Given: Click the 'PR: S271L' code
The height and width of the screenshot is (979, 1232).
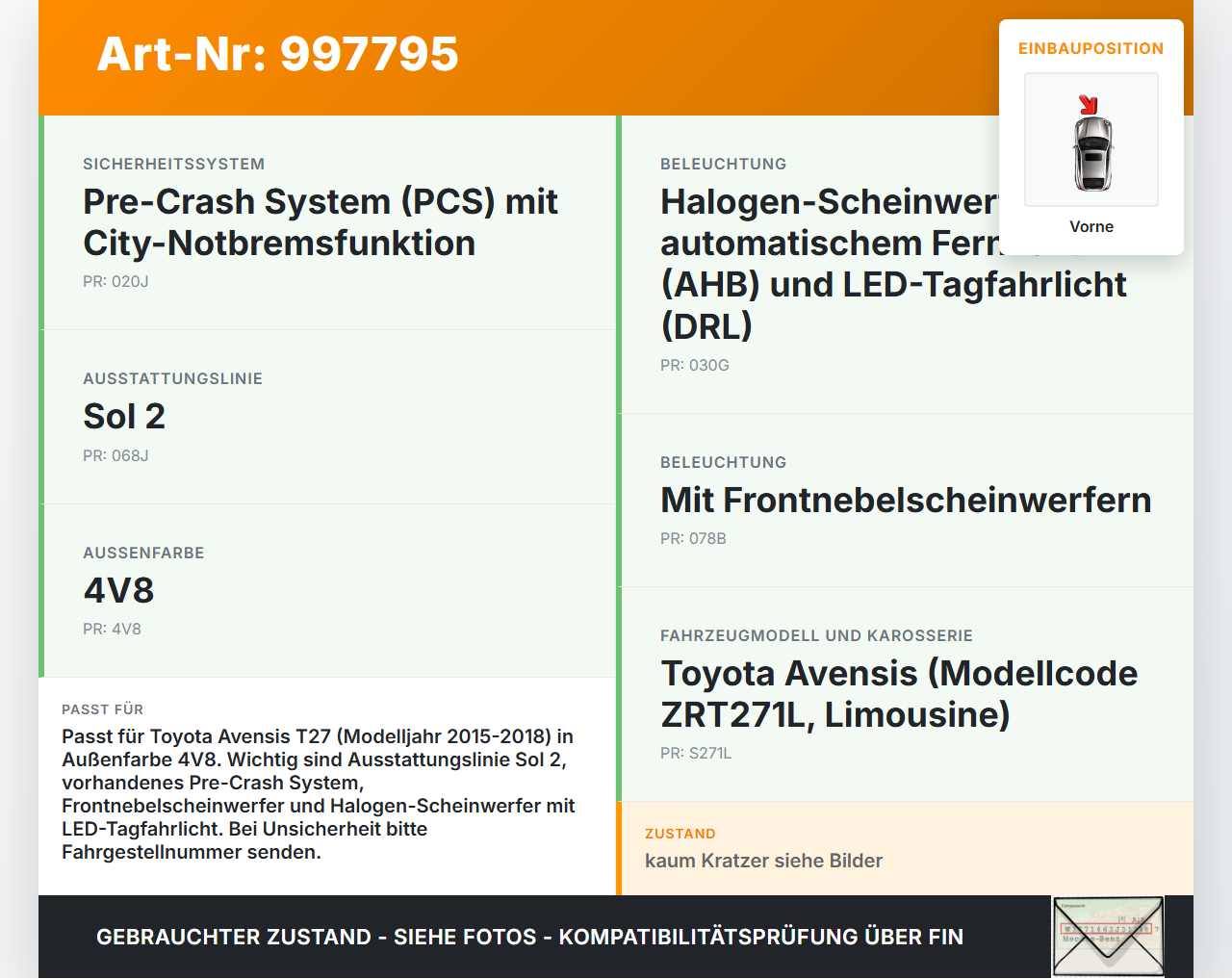Looking at the screenshot, I should (696, 753).
